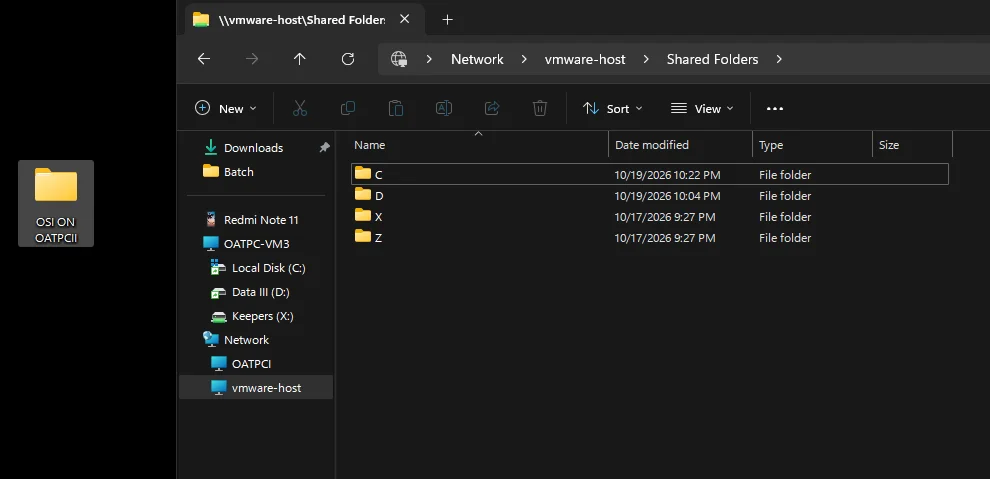This screenshot has height=479, width=990.
Task: Sort by the Type column header
Action: click(813, 145)
